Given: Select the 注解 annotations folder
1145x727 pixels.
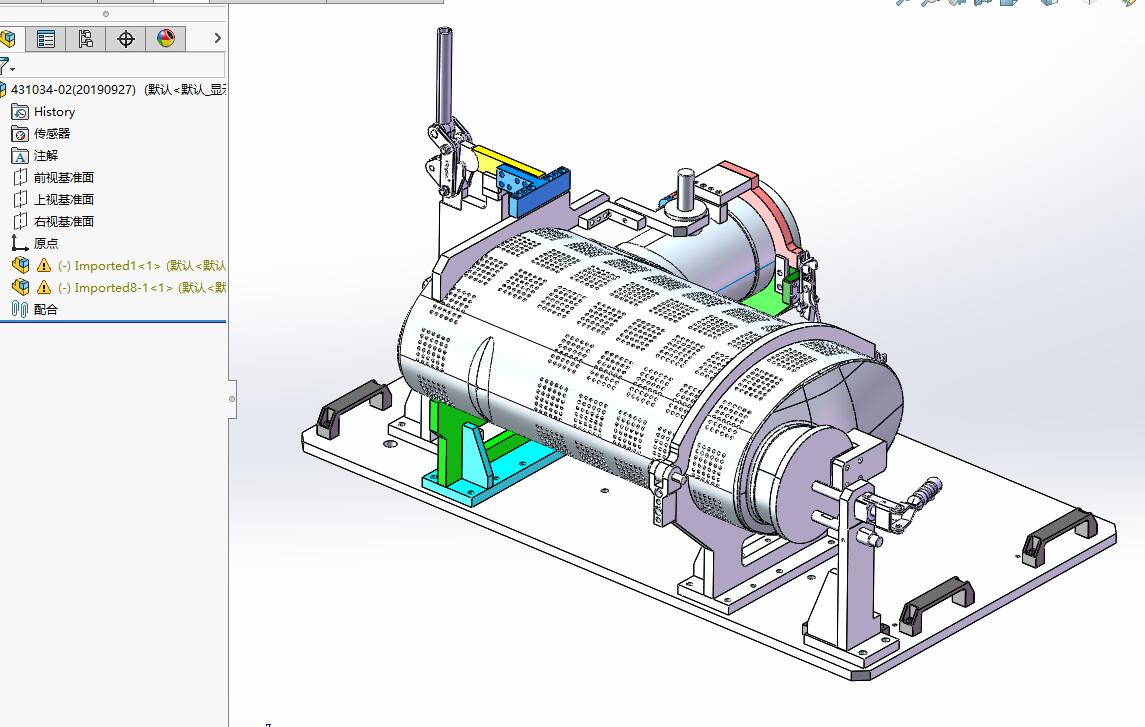Looking at the screenshot, I should (45, 155).
